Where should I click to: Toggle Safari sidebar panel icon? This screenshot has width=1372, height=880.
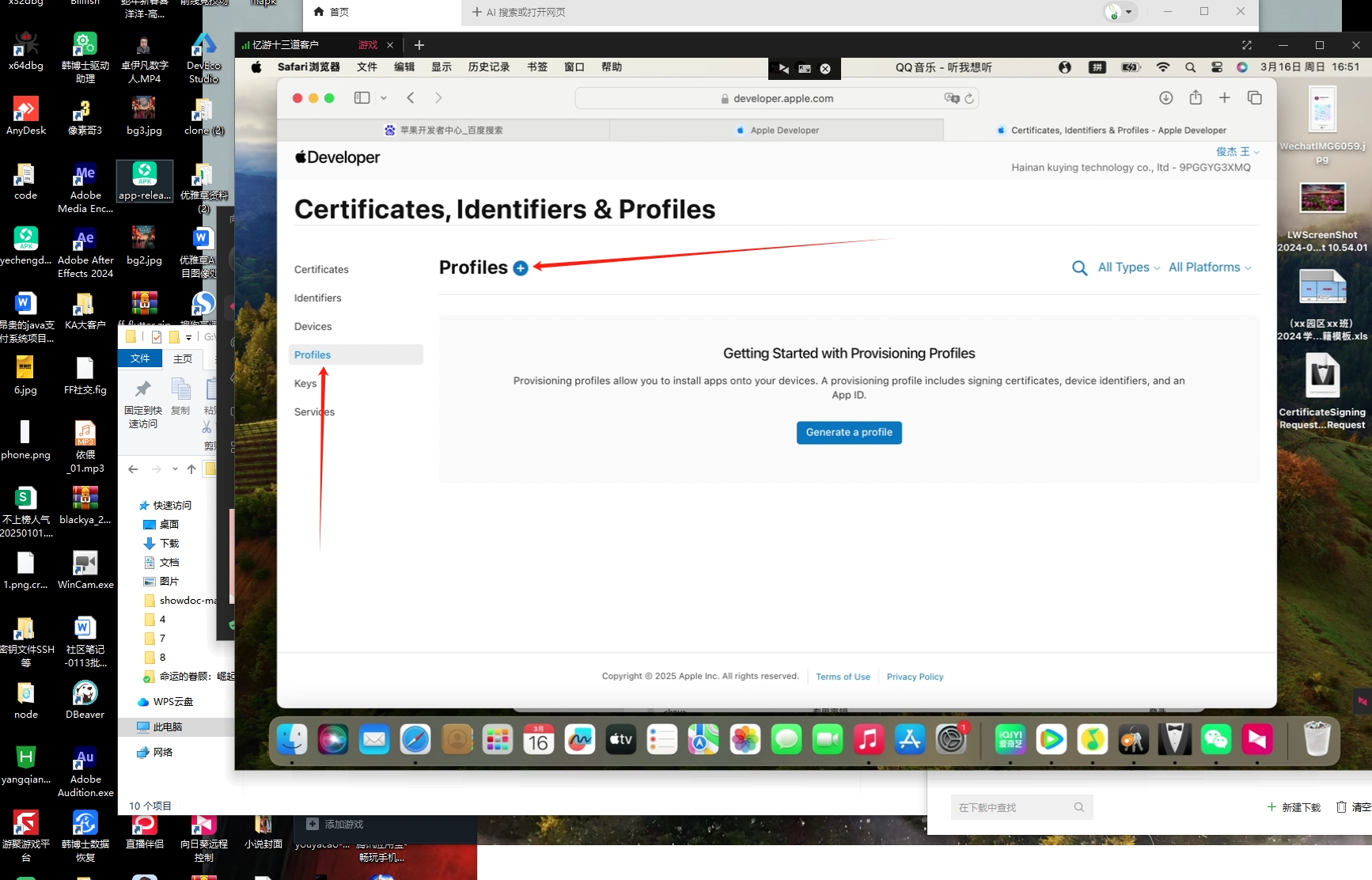362,98
